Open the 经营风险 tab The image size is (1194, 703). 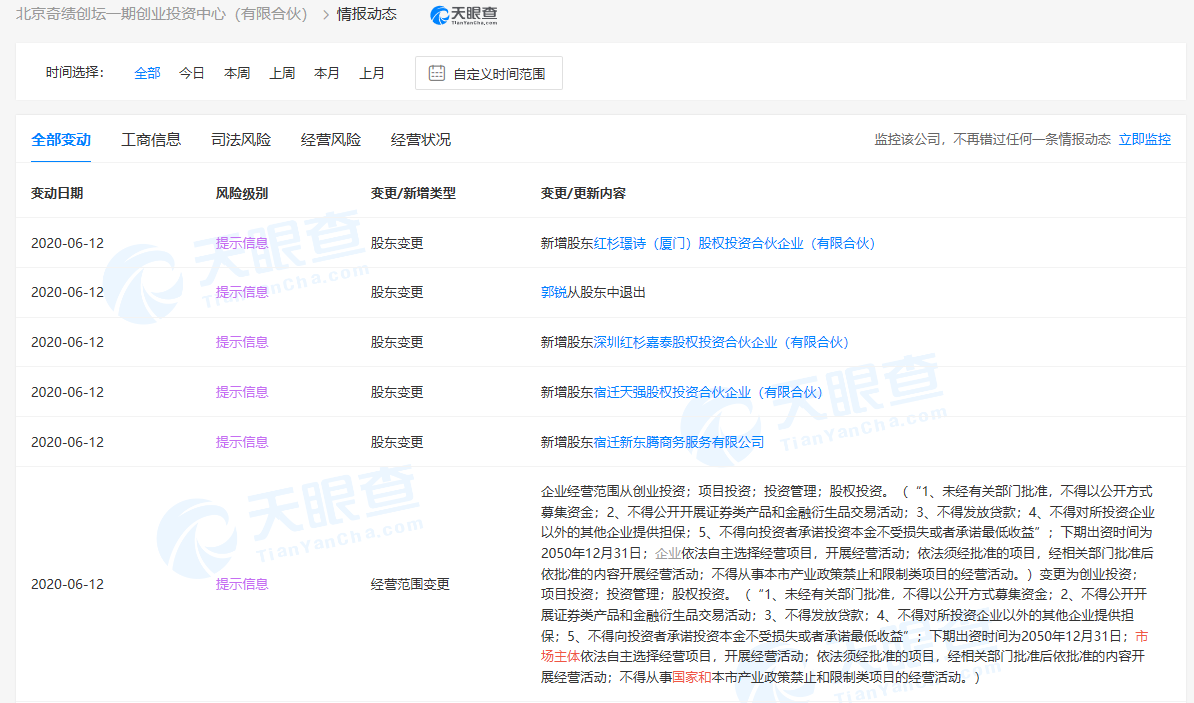[331, 140]
